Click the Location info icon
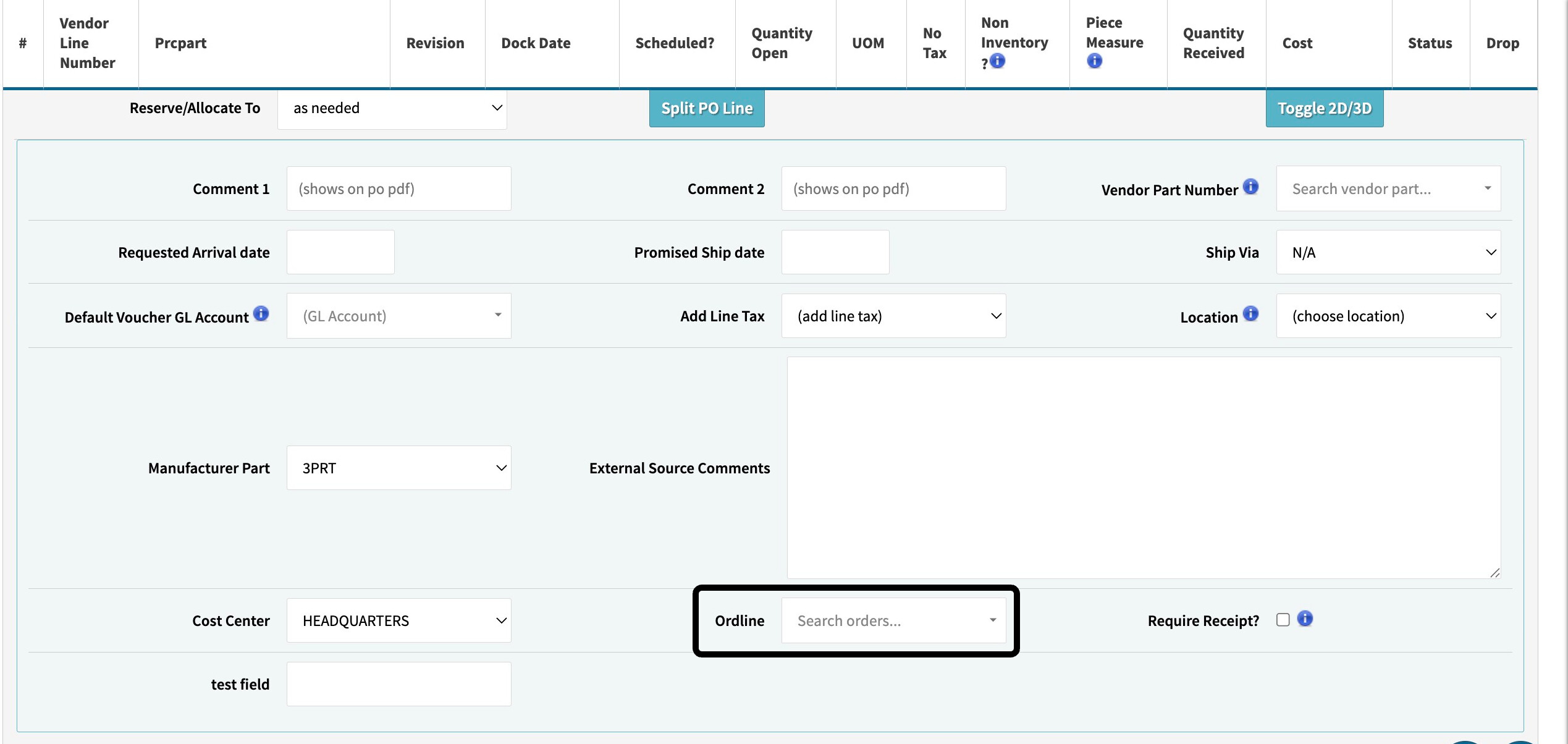This screenshot has width=1568, height=744. click(x=1250, y=313)
